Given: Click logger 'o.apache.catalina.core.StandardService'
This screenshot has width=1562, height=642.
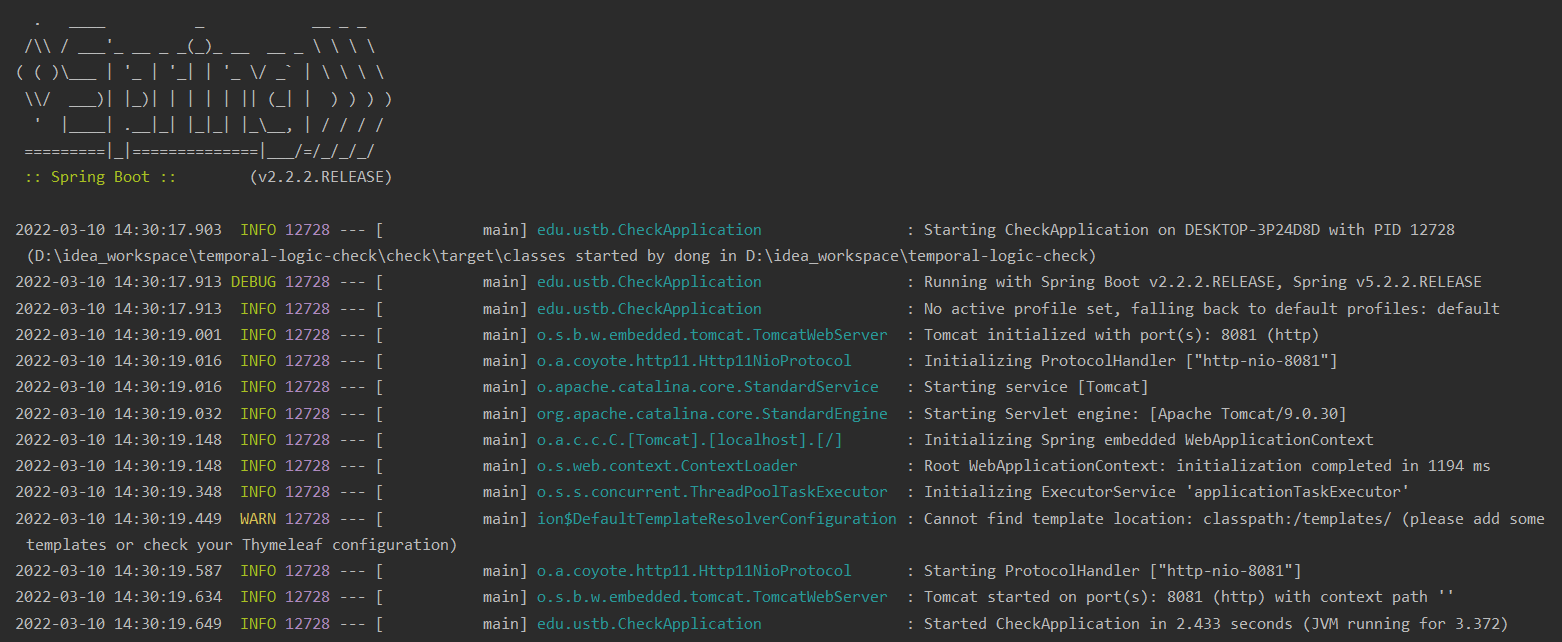Looking at the screenshot, I should pyautogui.click(x=708, y=387).
